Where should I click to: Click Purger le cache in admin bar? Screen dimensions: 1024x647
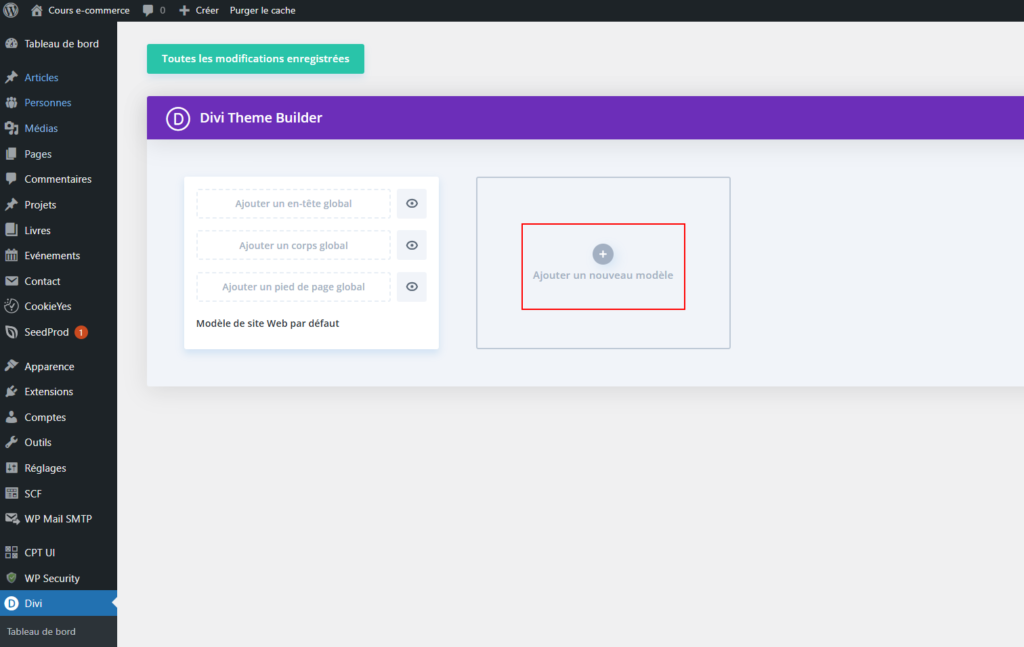[263, 10]
